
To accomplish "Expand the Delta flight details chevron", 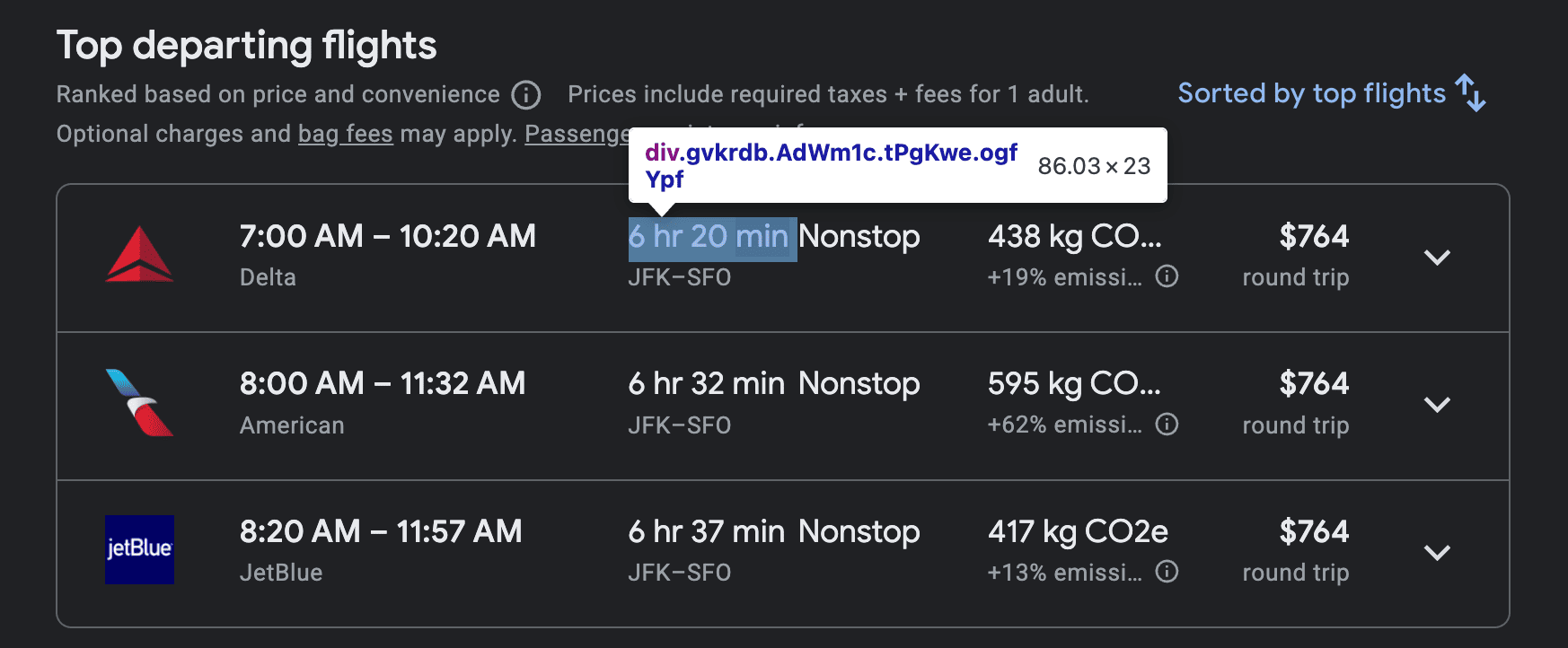I will tap(1438, 257).
